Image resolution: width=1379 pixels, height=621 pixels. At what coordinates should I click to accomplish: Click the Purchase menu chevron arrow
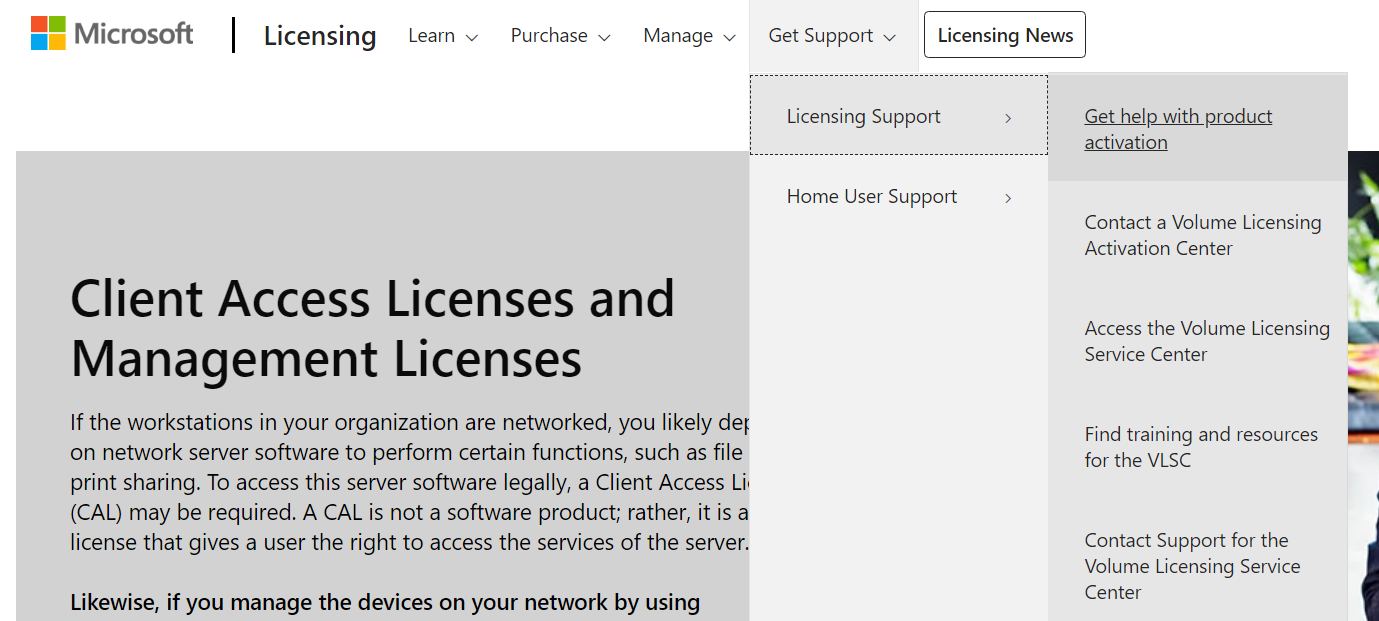point(604,38)
